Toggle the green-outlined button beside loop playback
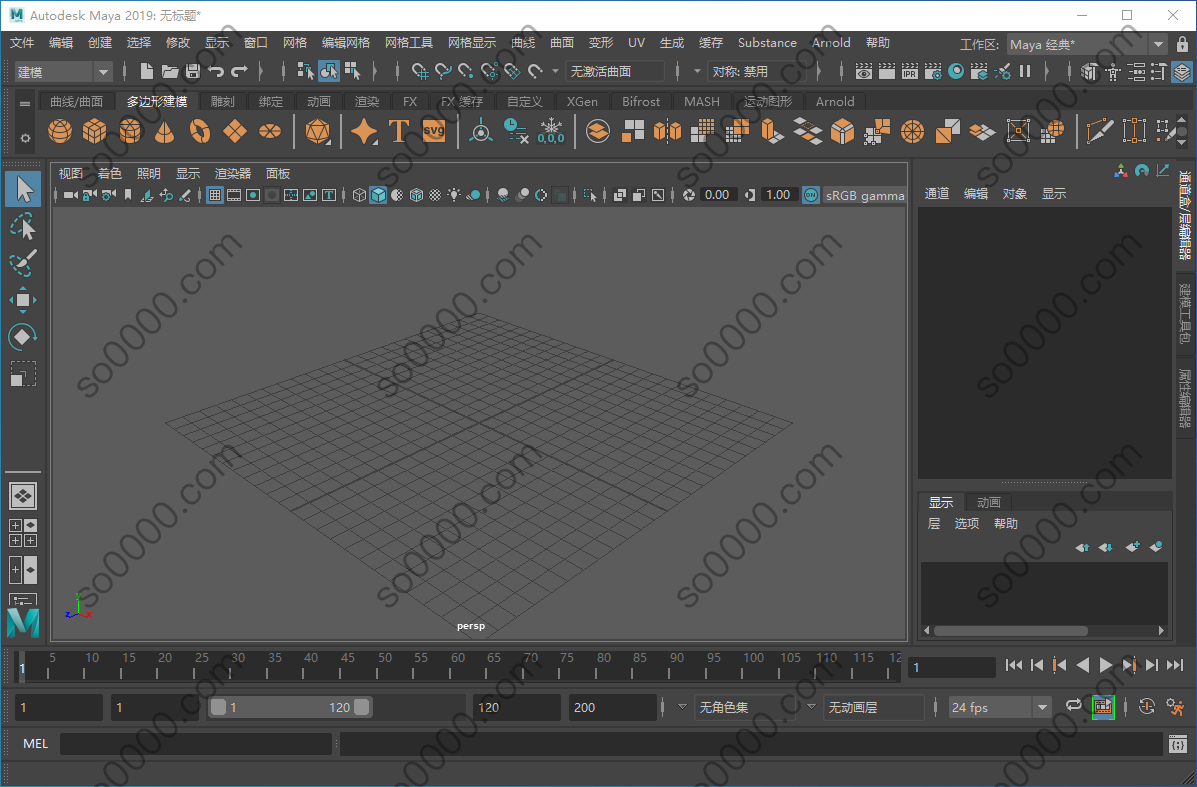 (x=1103, y=707)
